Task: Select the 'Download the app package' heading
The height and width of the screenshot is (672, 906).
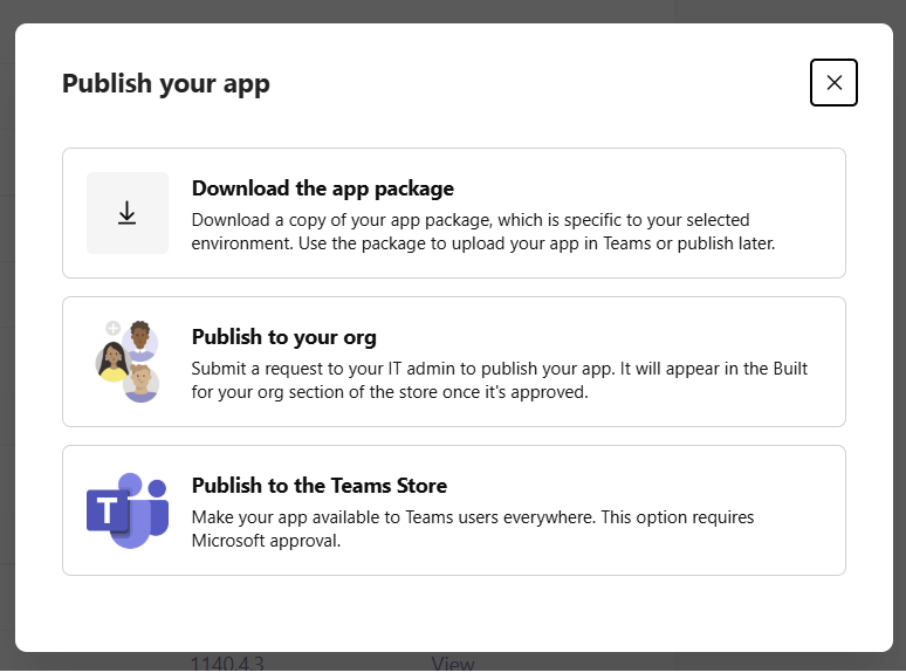Action: point(322,188)
